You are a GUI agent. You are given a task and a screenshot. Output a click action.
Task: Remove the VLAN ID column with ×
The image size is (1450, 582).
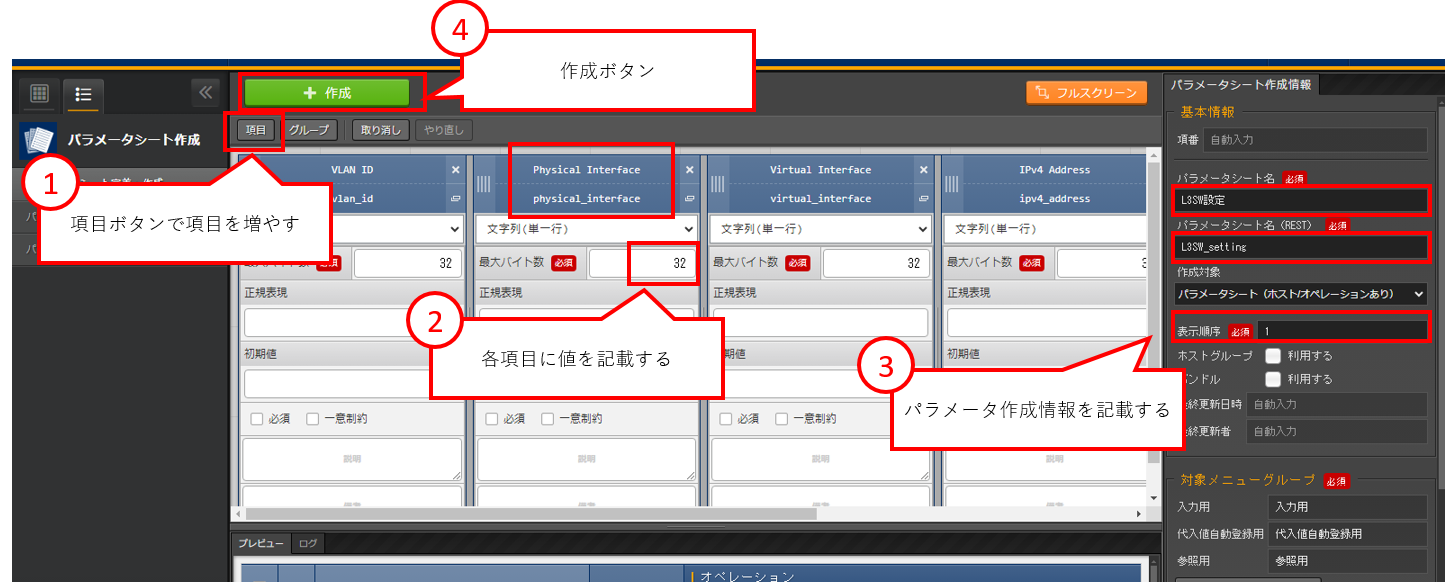[x=455, y=170]
